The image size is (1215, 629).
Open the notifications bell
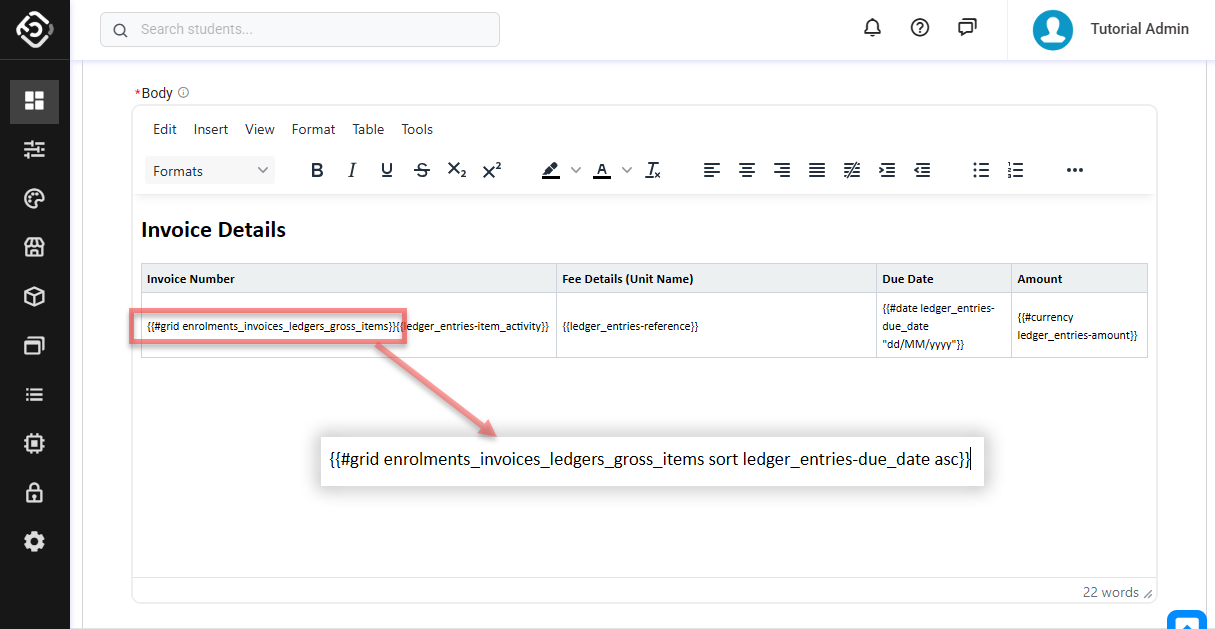[872, 28]
